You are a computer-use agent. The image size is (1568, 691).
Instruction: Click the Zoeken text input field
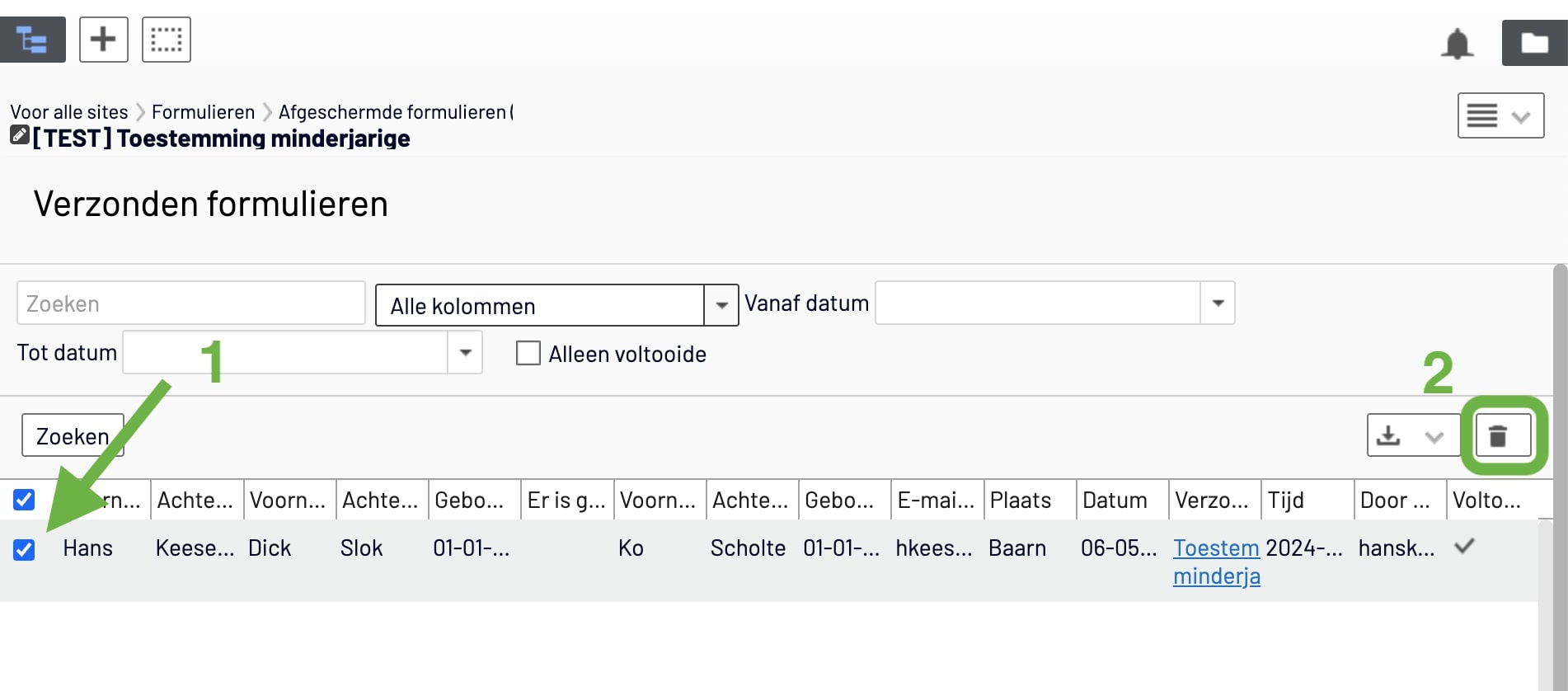191,303
